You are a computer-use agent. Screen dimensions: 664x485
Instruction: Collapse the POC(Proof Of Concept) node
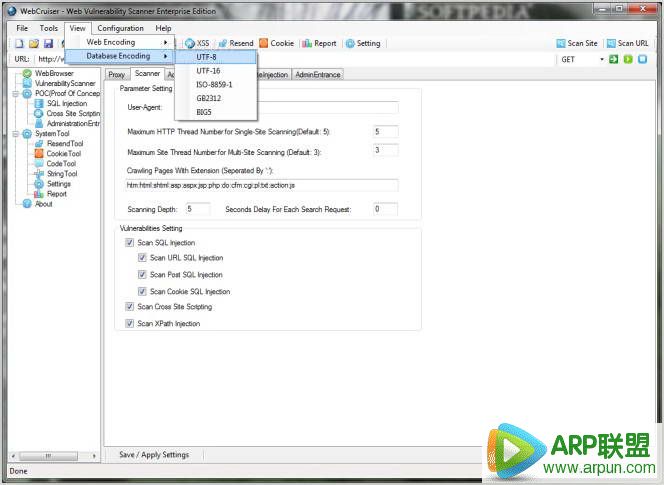15,94
